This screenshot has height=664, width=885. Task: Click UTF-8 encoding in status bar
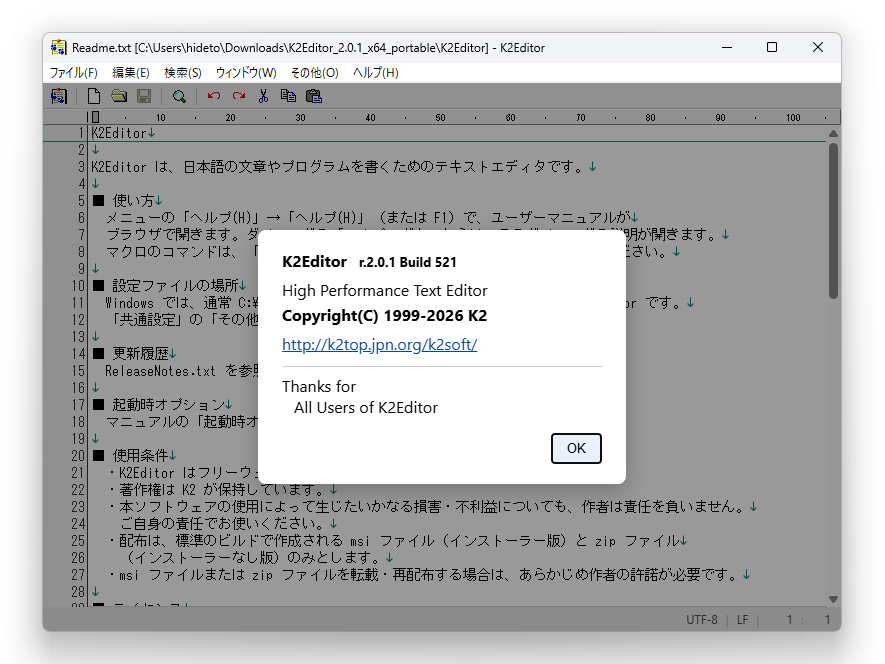pyautogui.click(x=702, y=620)
